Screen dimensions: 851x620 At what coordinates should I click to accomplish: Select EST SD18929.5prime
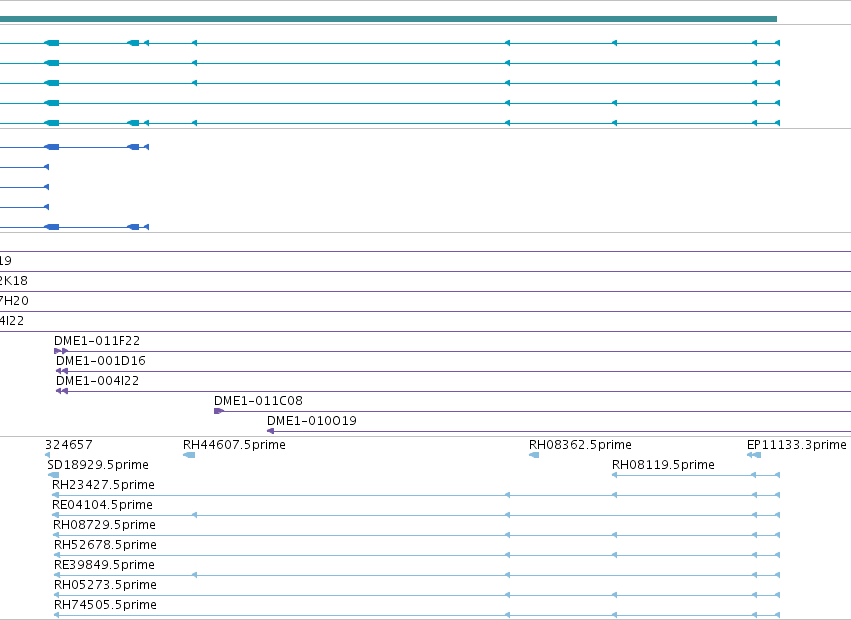[x=98, y=465]
